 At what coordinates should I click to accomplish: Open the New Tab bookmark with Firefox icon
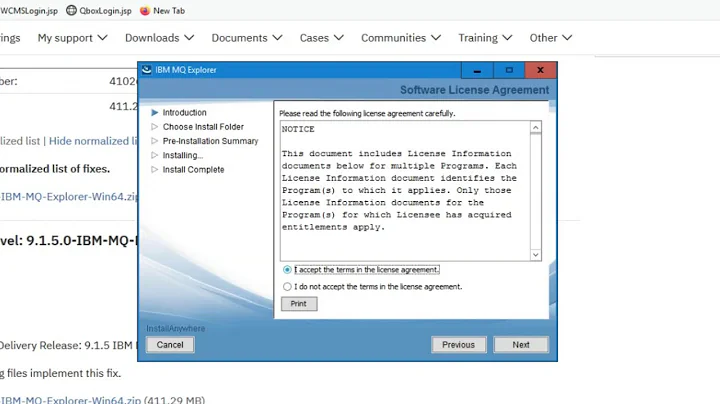pyautogui.click(x=162, y=11)
